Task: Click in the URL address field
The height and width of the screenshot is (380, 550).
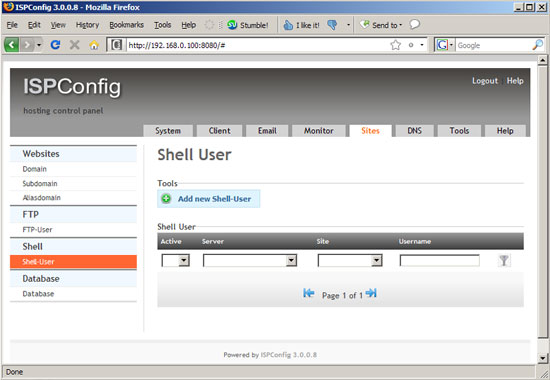Action: pyautogui.click(x=258, y=45)
